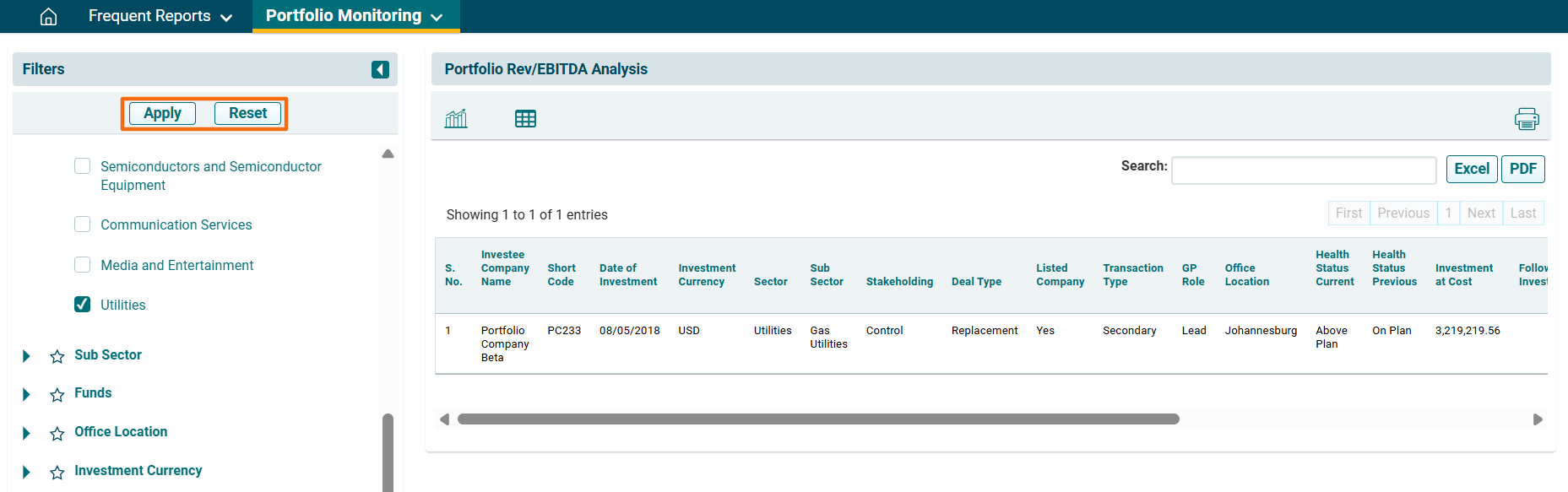1568x492 pixels.
Task: Click the Apply filters button
Action: [x=162, y=113]
